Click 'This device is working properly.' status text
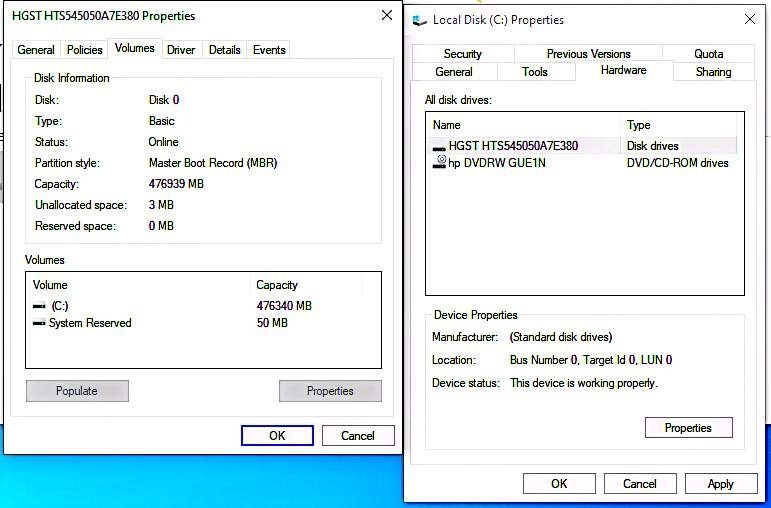Image resolution: width=771 pixels, height=508 pixels. pos(584,383)
